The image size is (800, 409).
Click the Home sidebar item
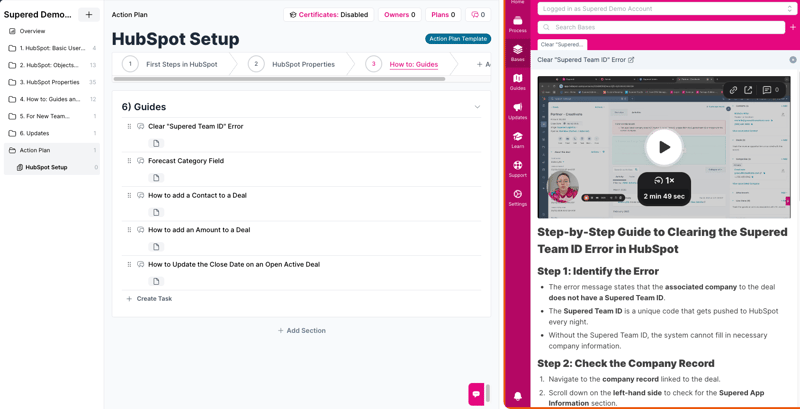pos(517,3)
